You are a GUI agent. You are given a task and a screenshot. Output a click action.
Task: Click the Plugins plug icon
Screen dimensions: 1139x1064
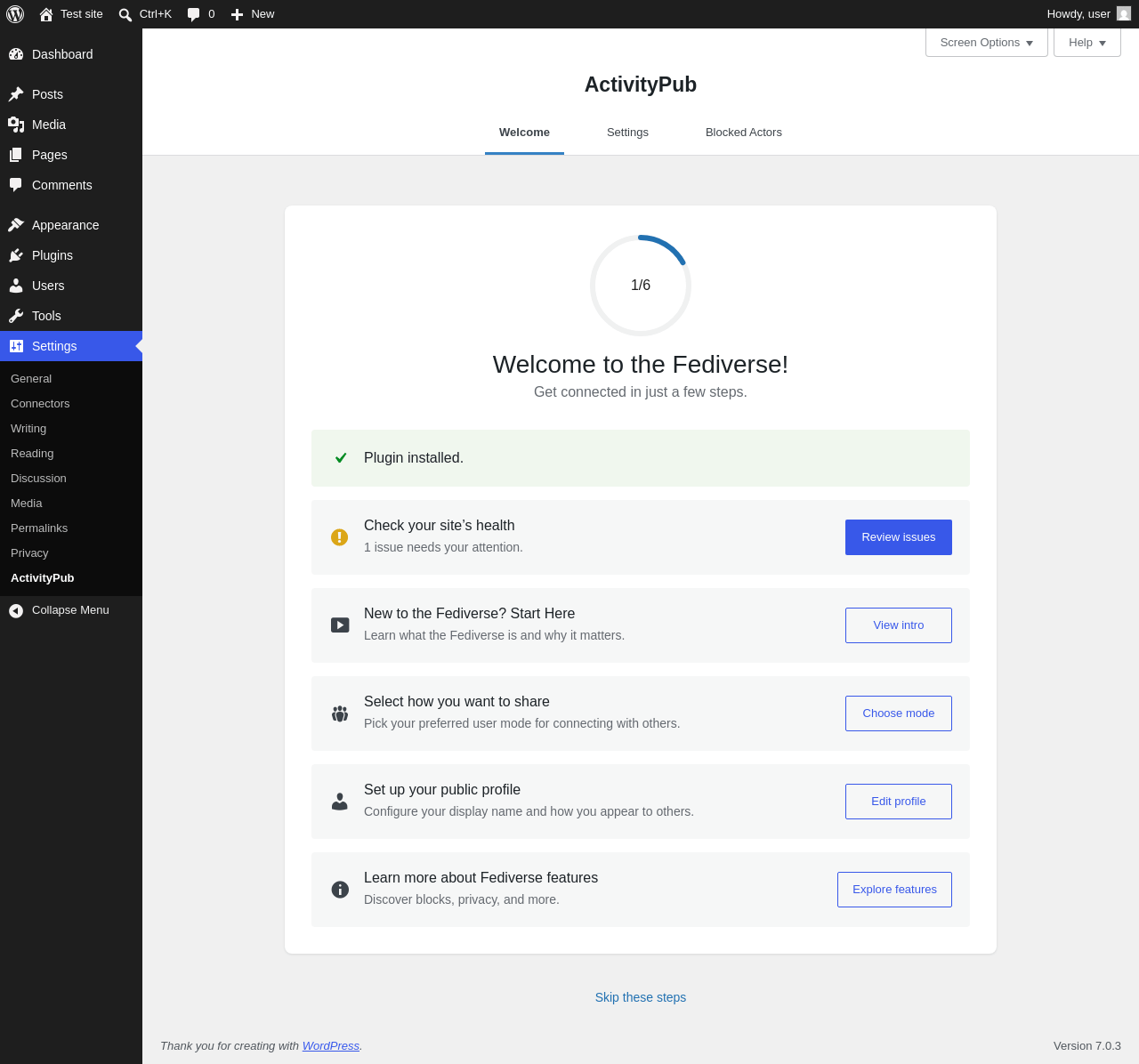pos(16,255)
